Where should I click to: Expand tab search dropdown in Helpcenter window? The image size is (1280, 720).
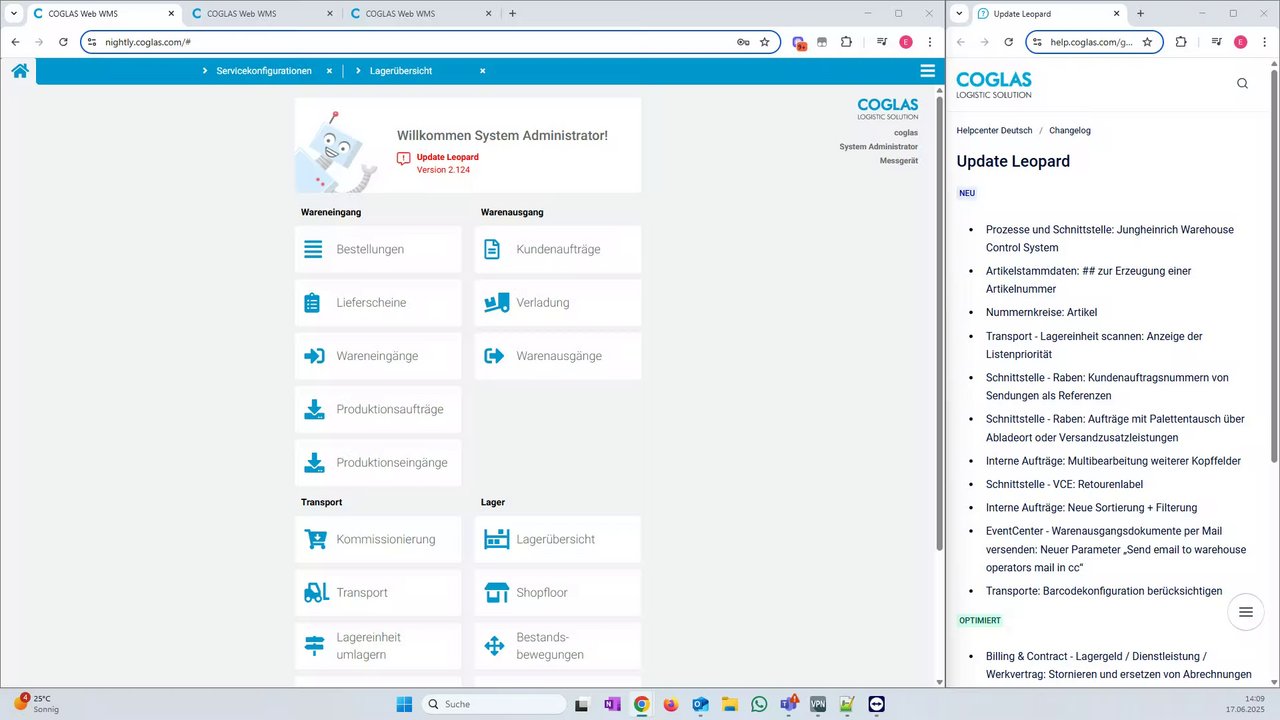pos(960,14)
